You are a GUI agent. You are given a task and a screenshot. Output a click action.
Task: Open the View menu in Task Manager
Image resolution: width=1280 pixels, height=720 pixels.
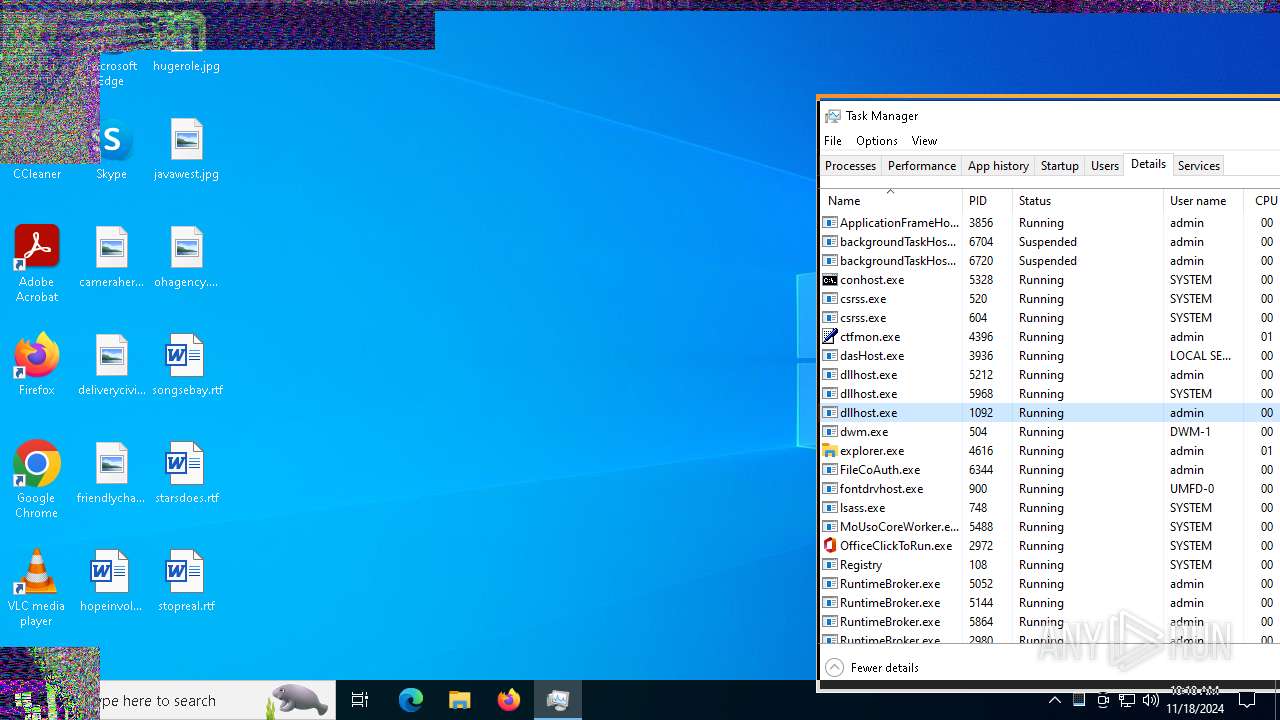point(924,141)
